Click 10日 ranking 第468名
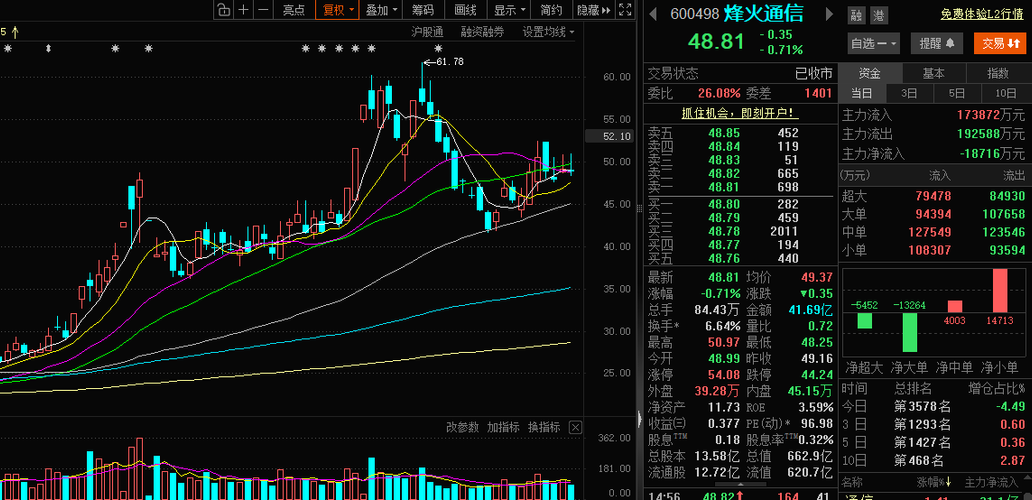Screen dimensions: 1032x500 [x=920, y=460]
